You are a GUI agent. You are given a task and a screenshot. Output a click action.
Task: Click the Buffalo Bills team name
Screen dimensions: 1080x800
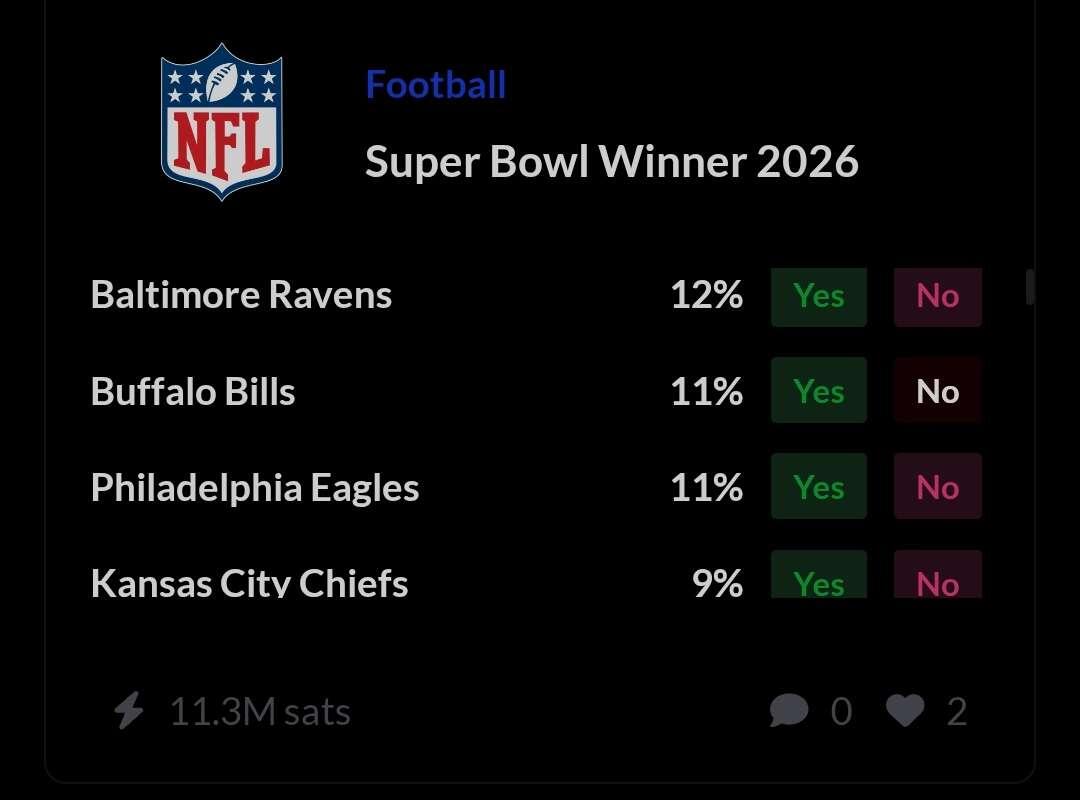tap(193, 391)
